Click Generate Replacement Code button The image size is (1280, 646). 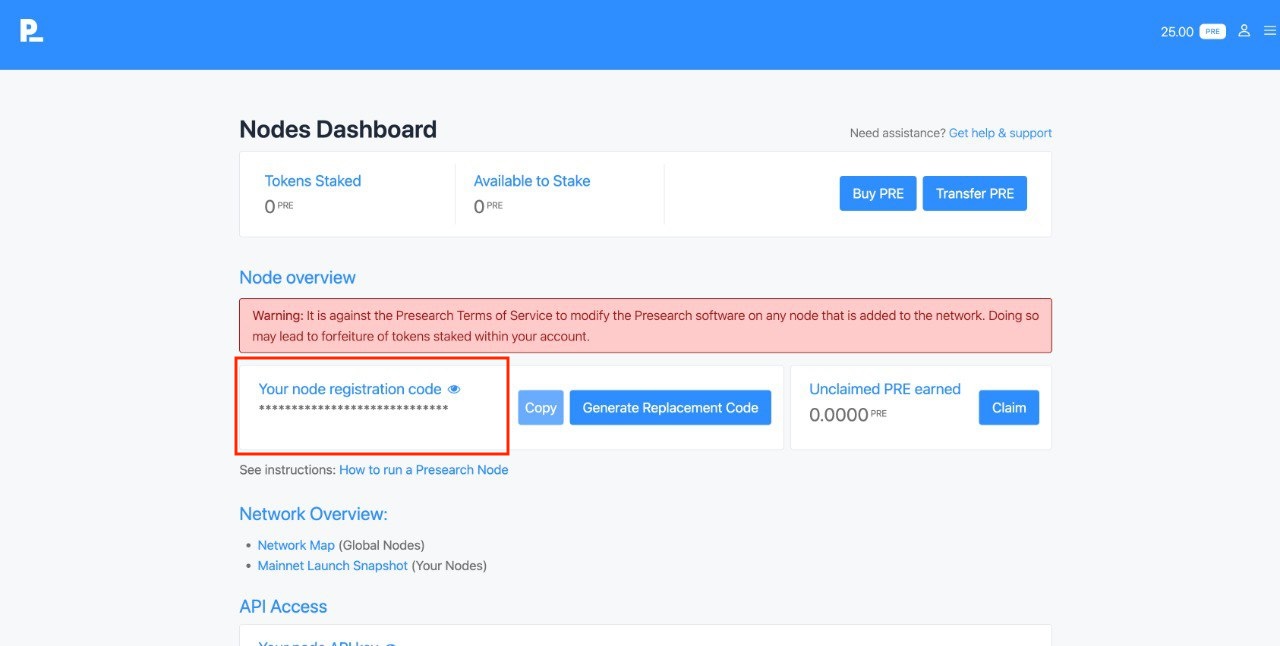point(670,408)
